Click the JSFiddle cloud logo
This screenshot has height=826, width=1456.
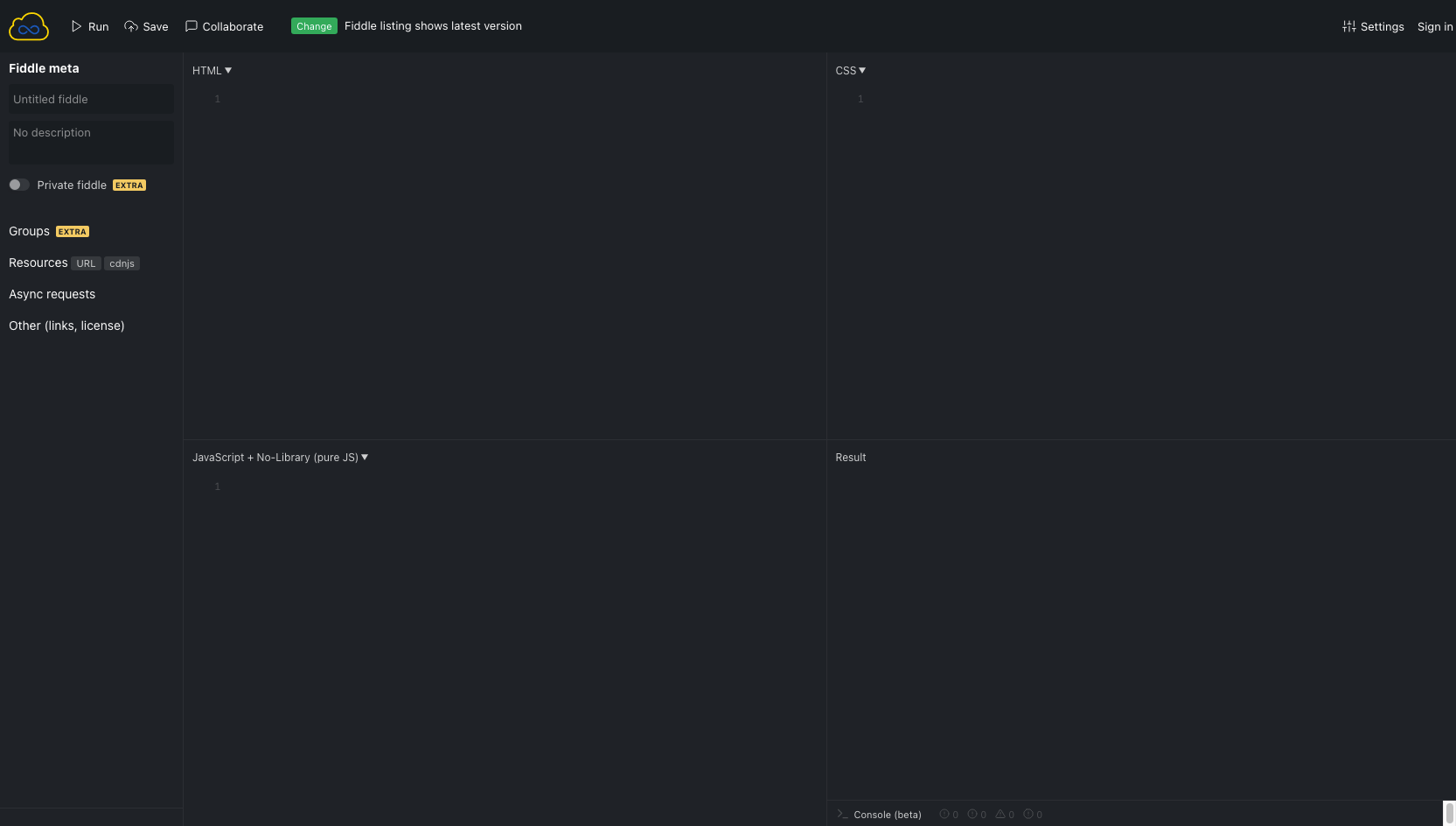tap(28, 26)
